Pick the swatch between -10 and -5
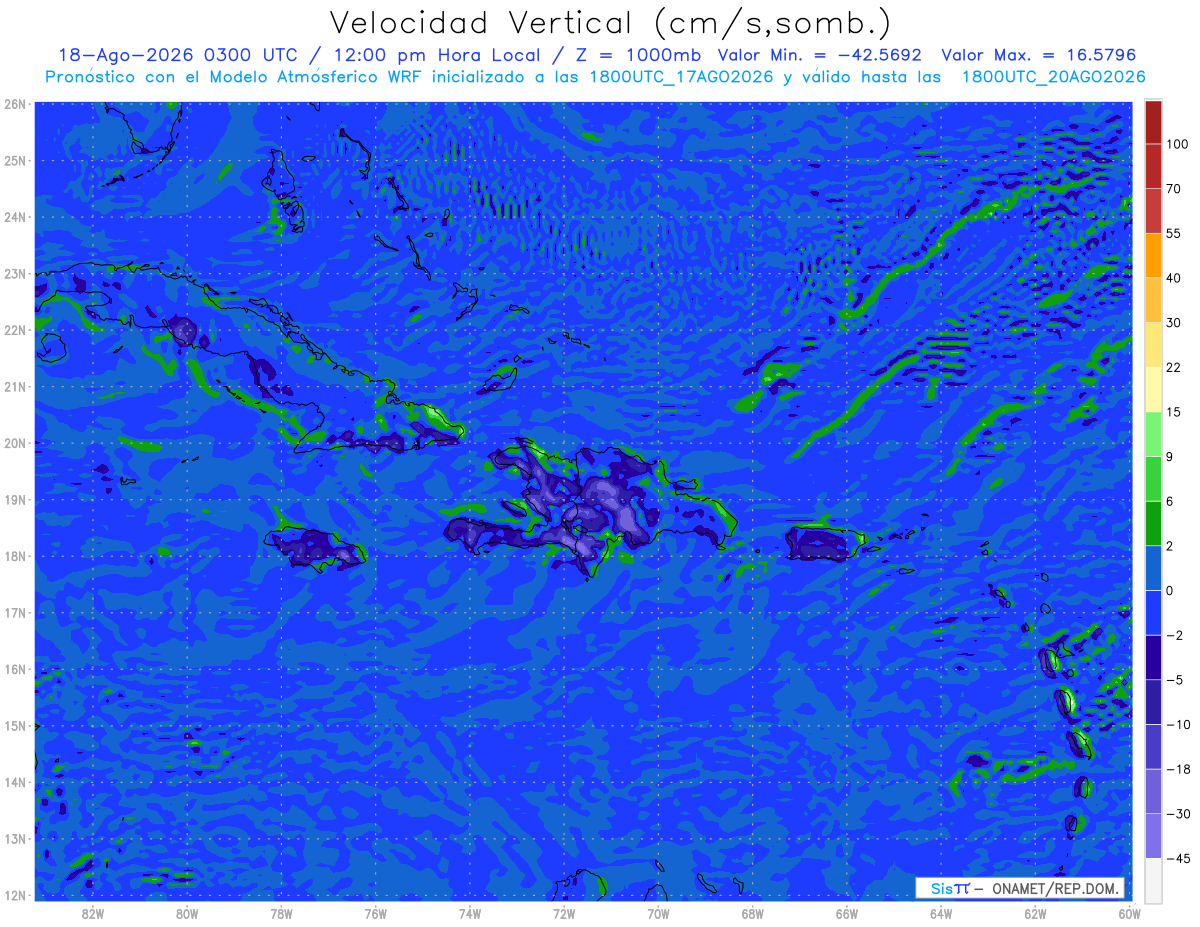 pos(1153,700)
